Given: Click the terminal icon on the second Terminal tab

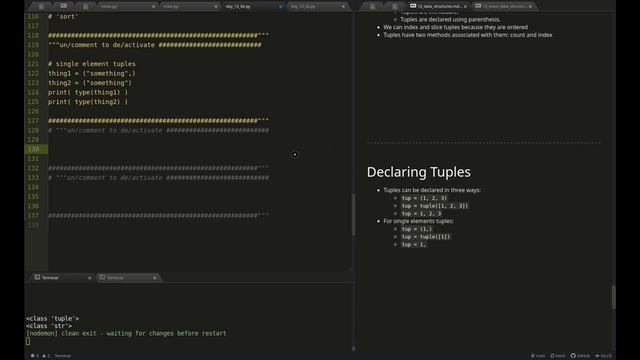Looking at the screenshot, I should point(102,278).
